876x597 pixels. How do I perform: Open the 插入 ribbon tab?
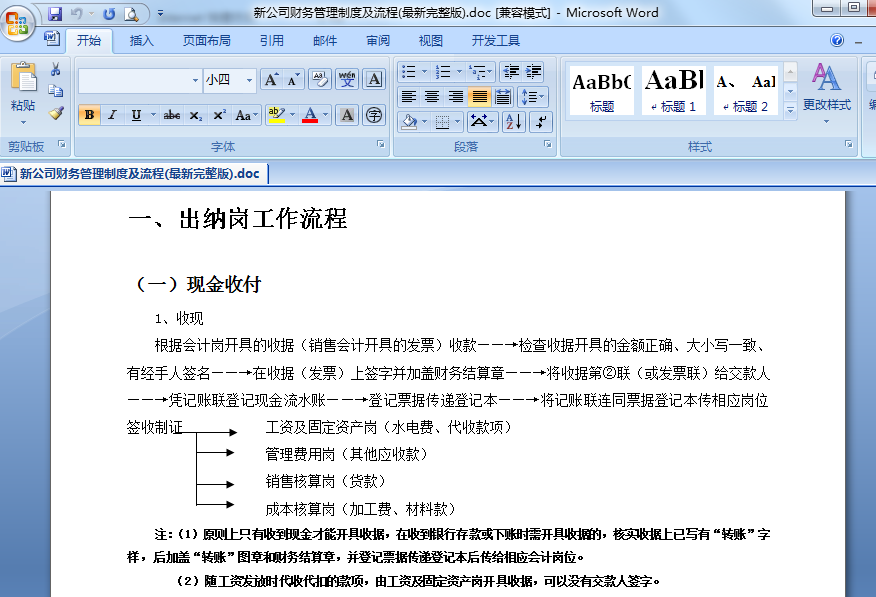coord(141,41)
